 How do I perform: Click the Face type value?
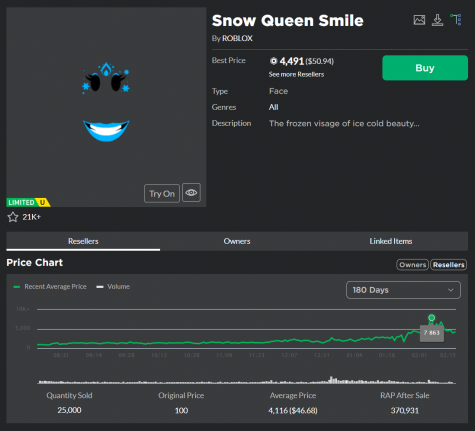(x=278, y=91)
